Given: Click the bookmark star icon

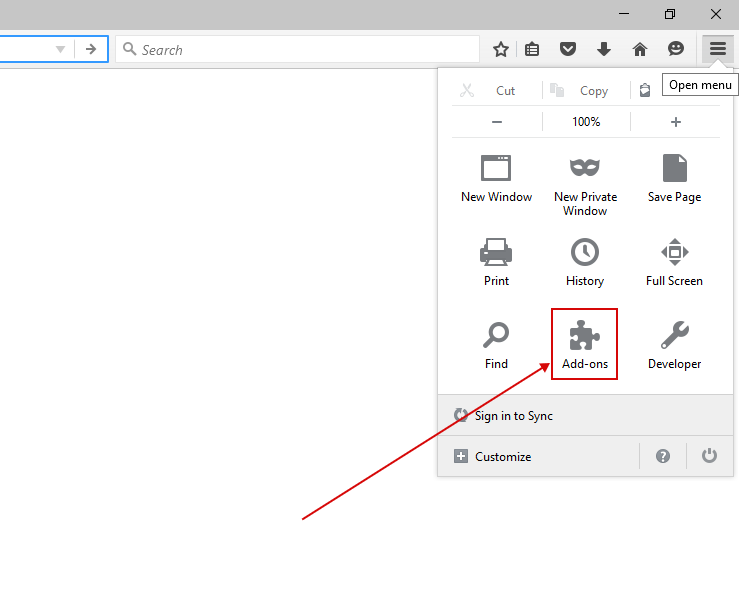Looking at the screenshot, I should click(x=501, y=49).
